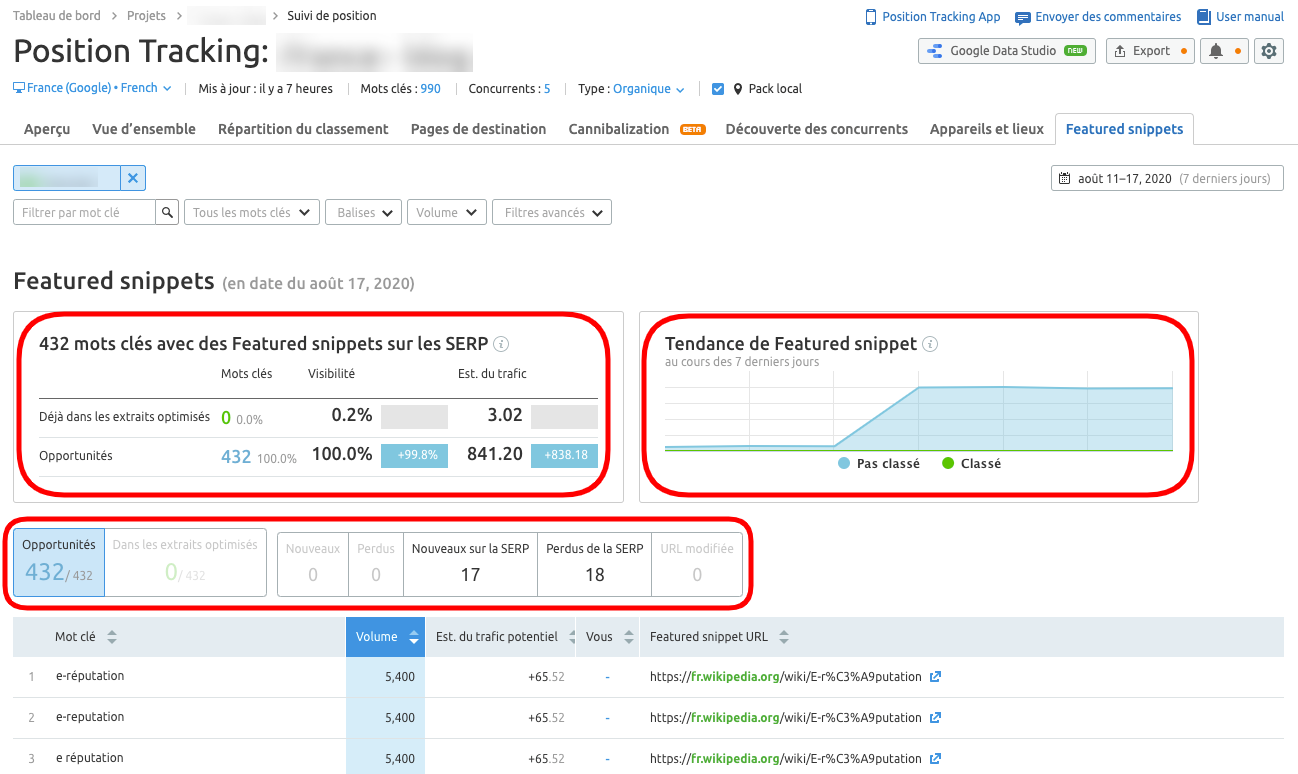Expand the Tous les mots clés dropdown
This screenshot has width=1298, height=774.
point(252,212)
